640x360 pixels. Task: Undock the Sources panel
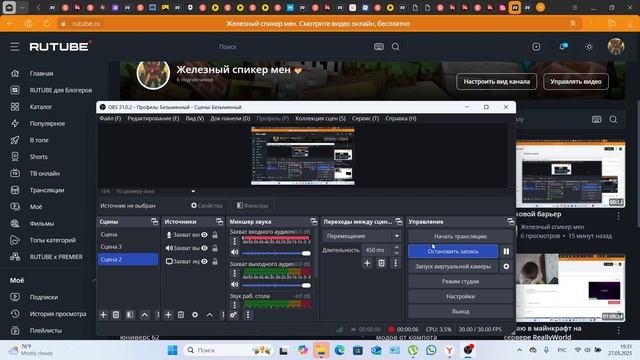220,222
